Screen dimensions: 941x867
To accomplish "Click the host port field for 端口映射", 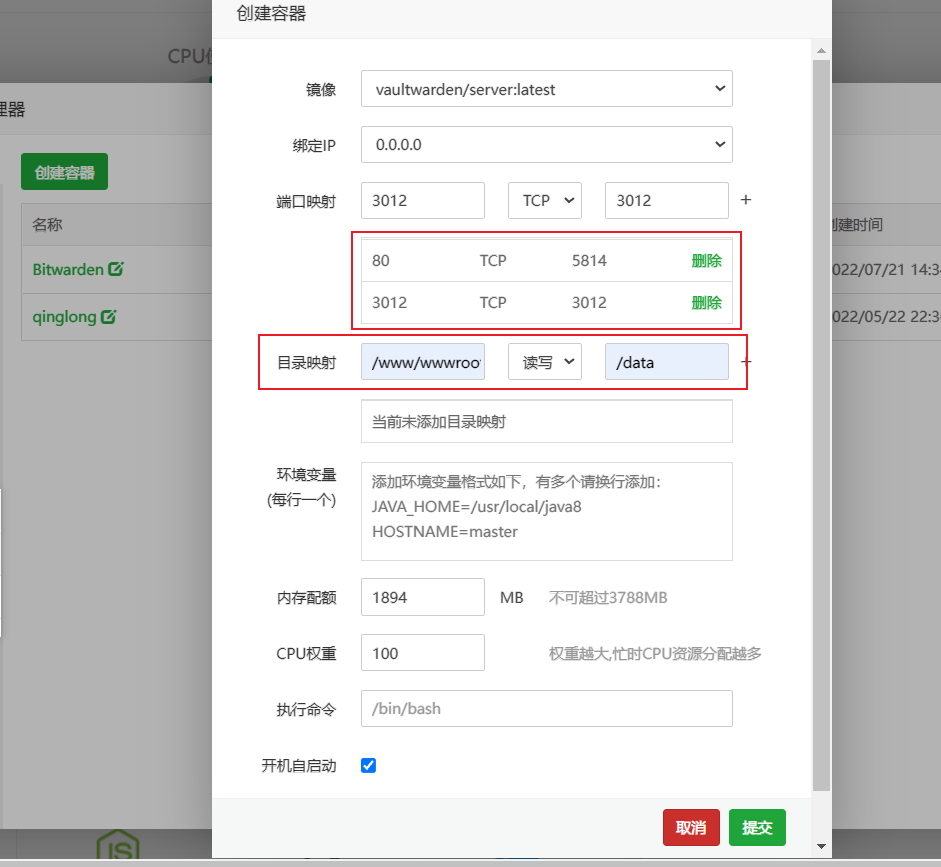I will [x=666, y=200].
